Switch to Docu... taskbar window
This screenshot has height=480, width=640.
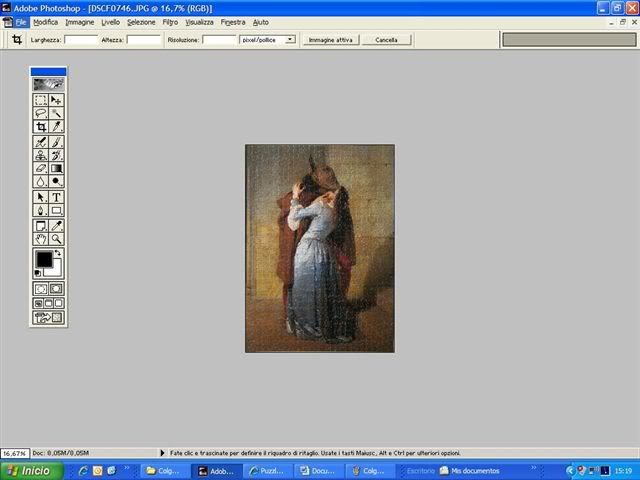tap(319, 471)
